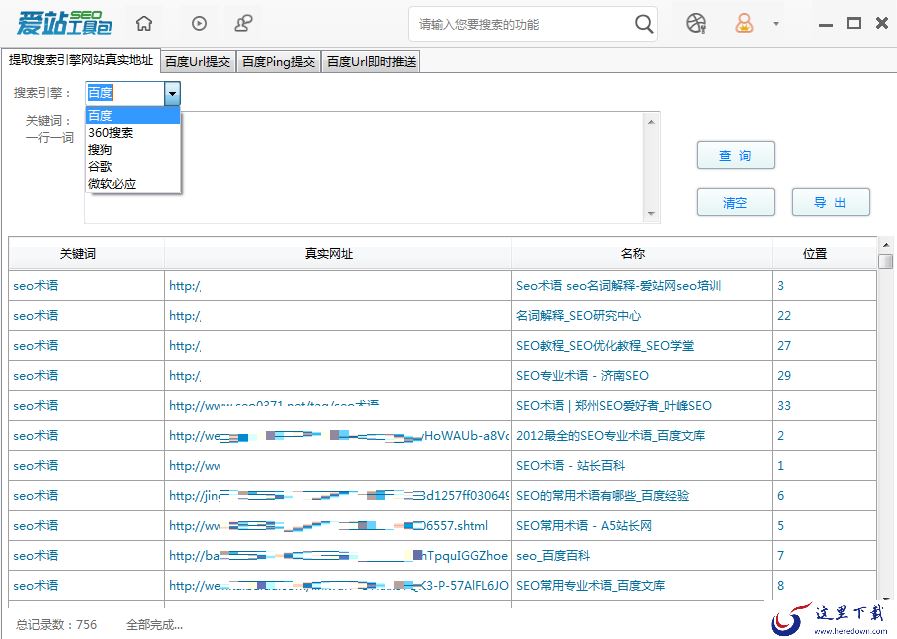This screenshot has height=639, width=897.
Task: Focus the function search input field
Action: pos(521,24)
